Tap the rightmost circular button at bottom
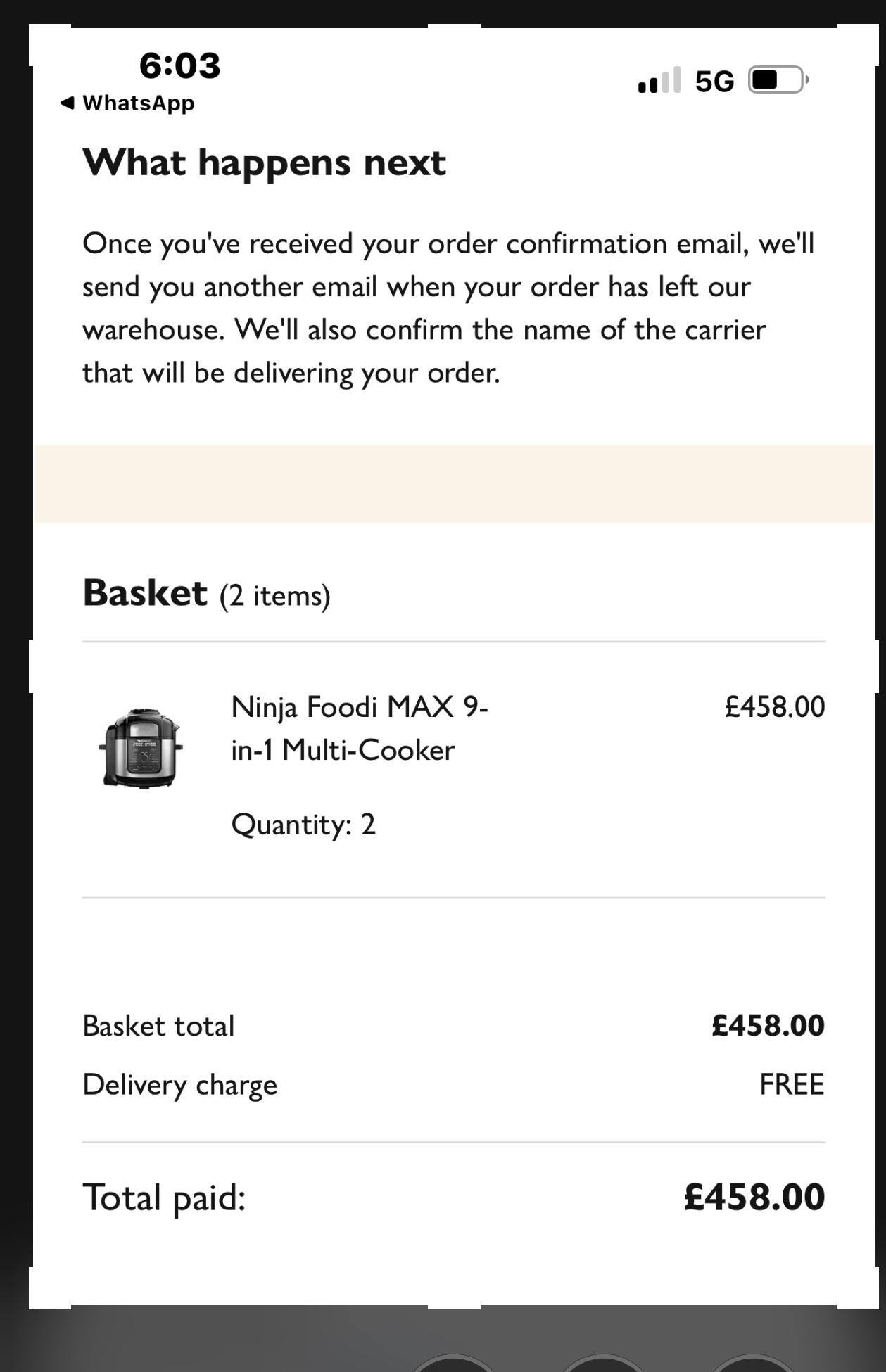This screenshot has height=1372, width=886. tap(752, 1365)
